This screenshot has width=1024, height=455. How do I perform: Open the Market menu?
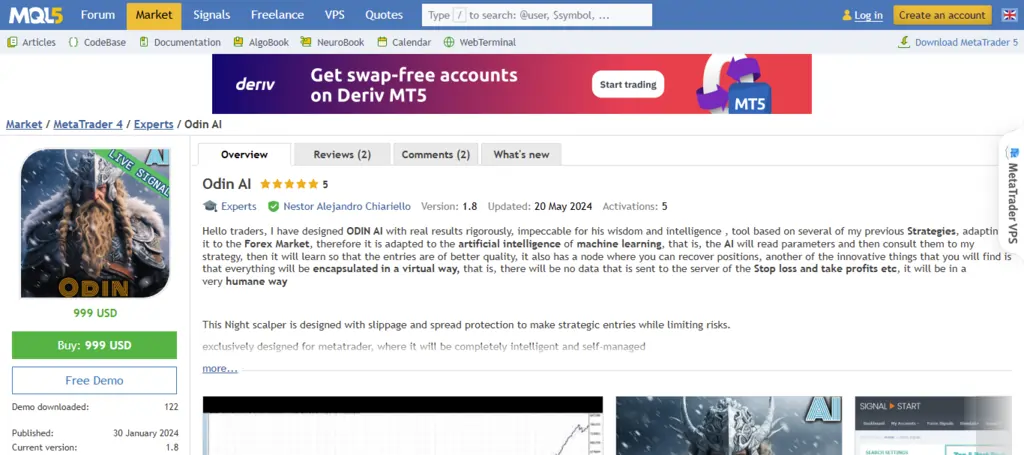[154, 15]
